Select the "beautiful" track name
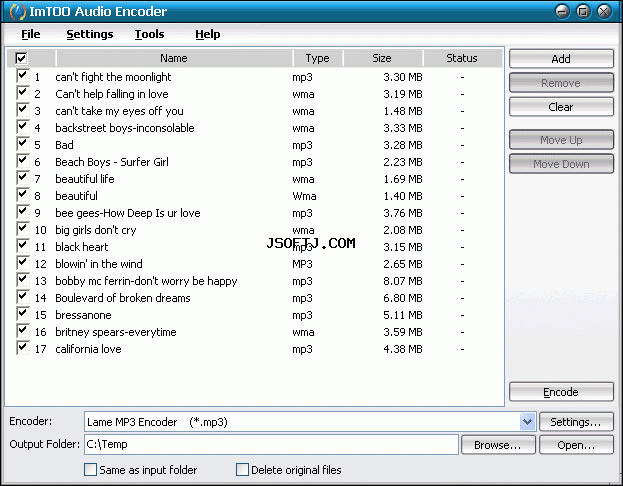 click(x=76, y=196)
